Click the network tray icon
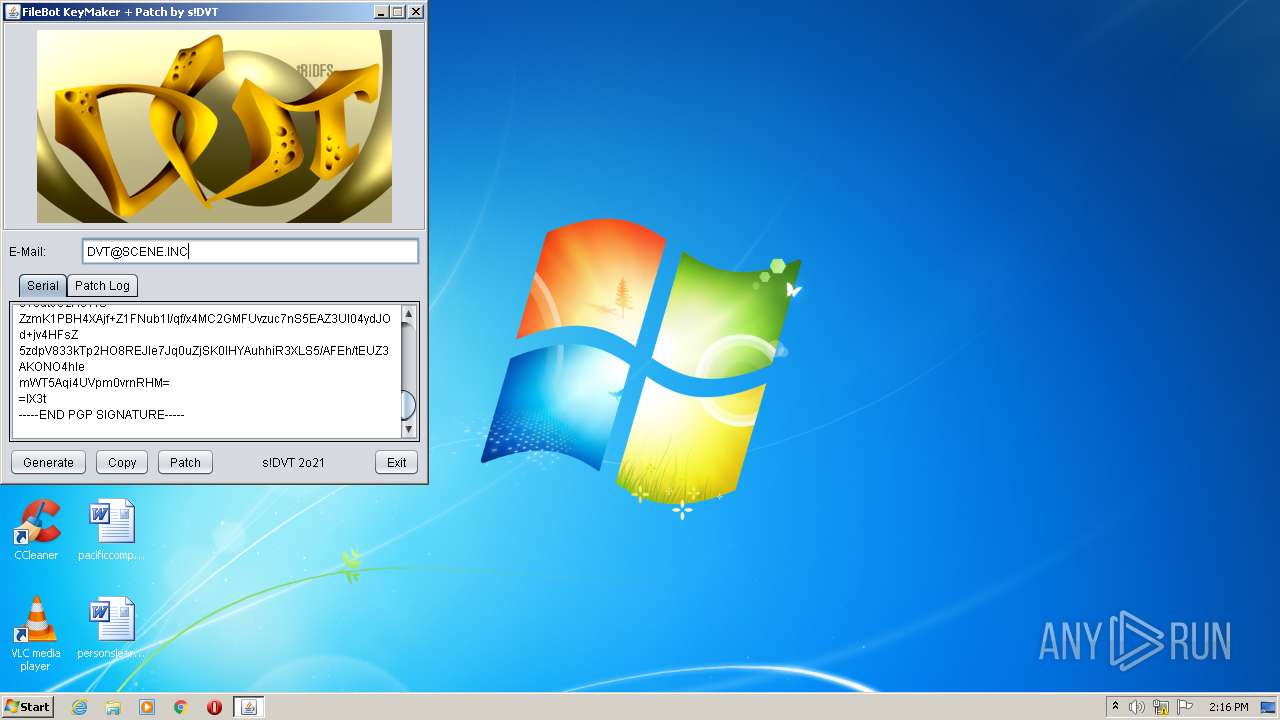1280x720 pixels. point(1161,707)
